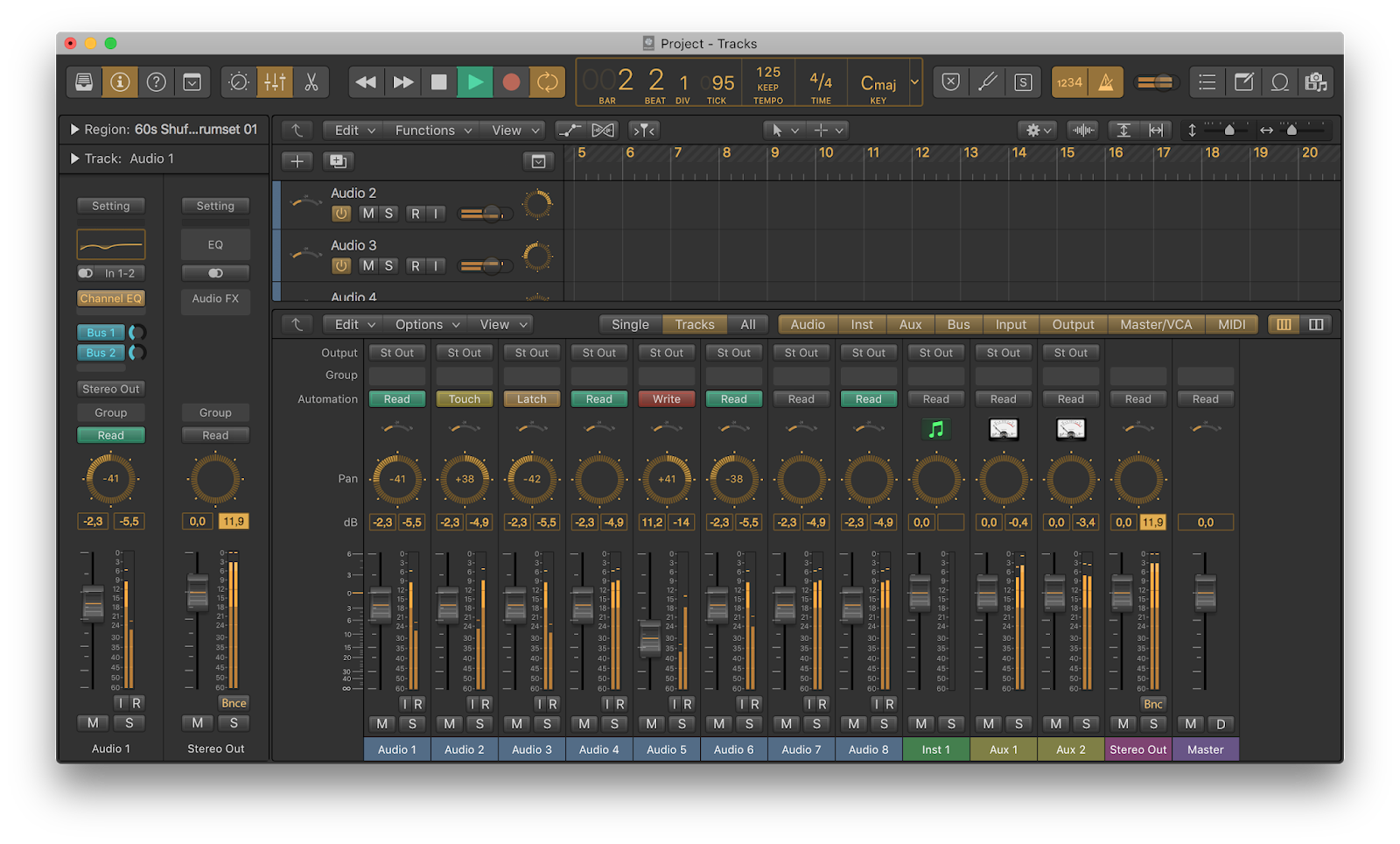The width and height of the screenshot is (1400, 844).
Task: Click the Audio FX slot in the inspector
Action: [x=215, y=300]
